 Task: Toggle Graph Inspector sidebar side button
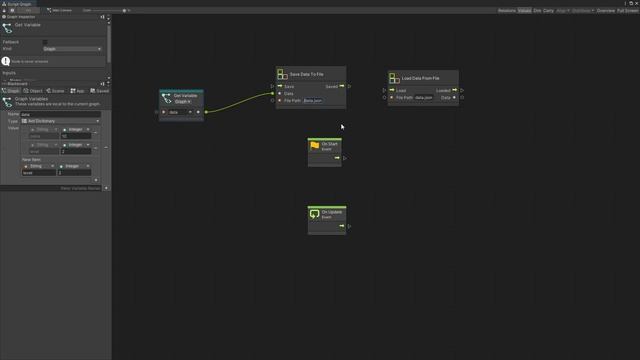point(102,17)
